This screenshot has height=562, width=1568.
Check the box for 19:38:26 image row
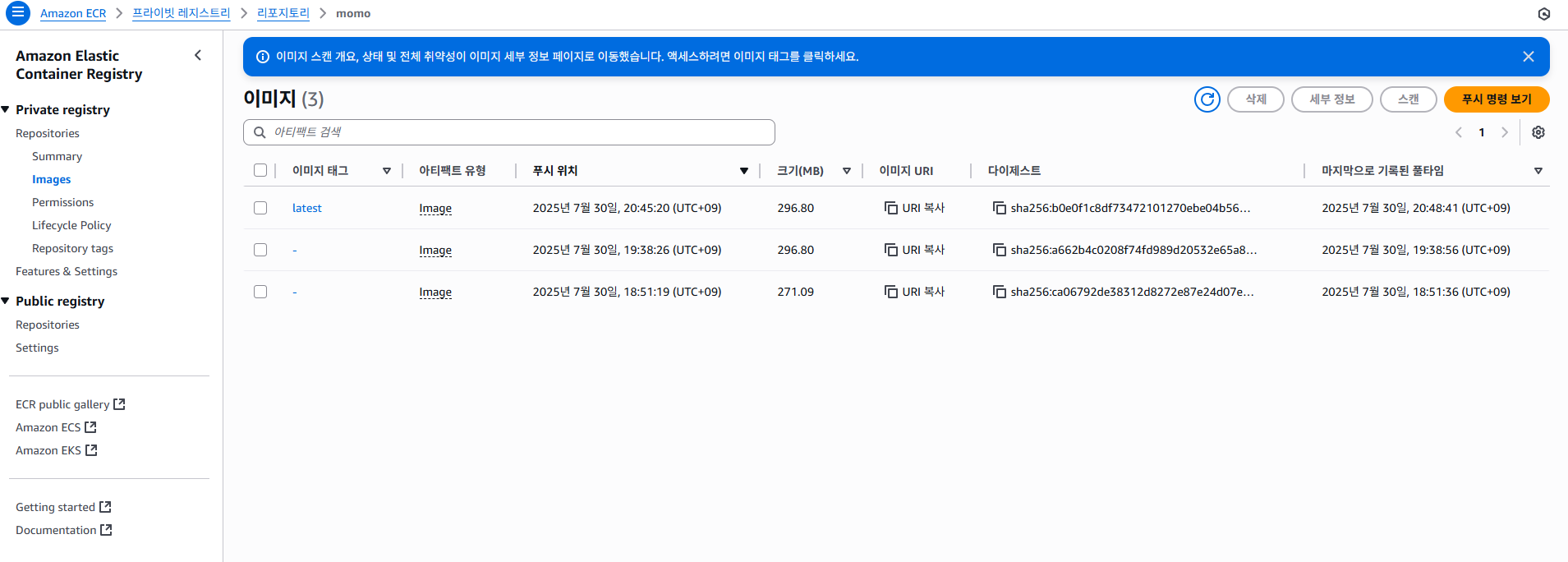(260, 250)
